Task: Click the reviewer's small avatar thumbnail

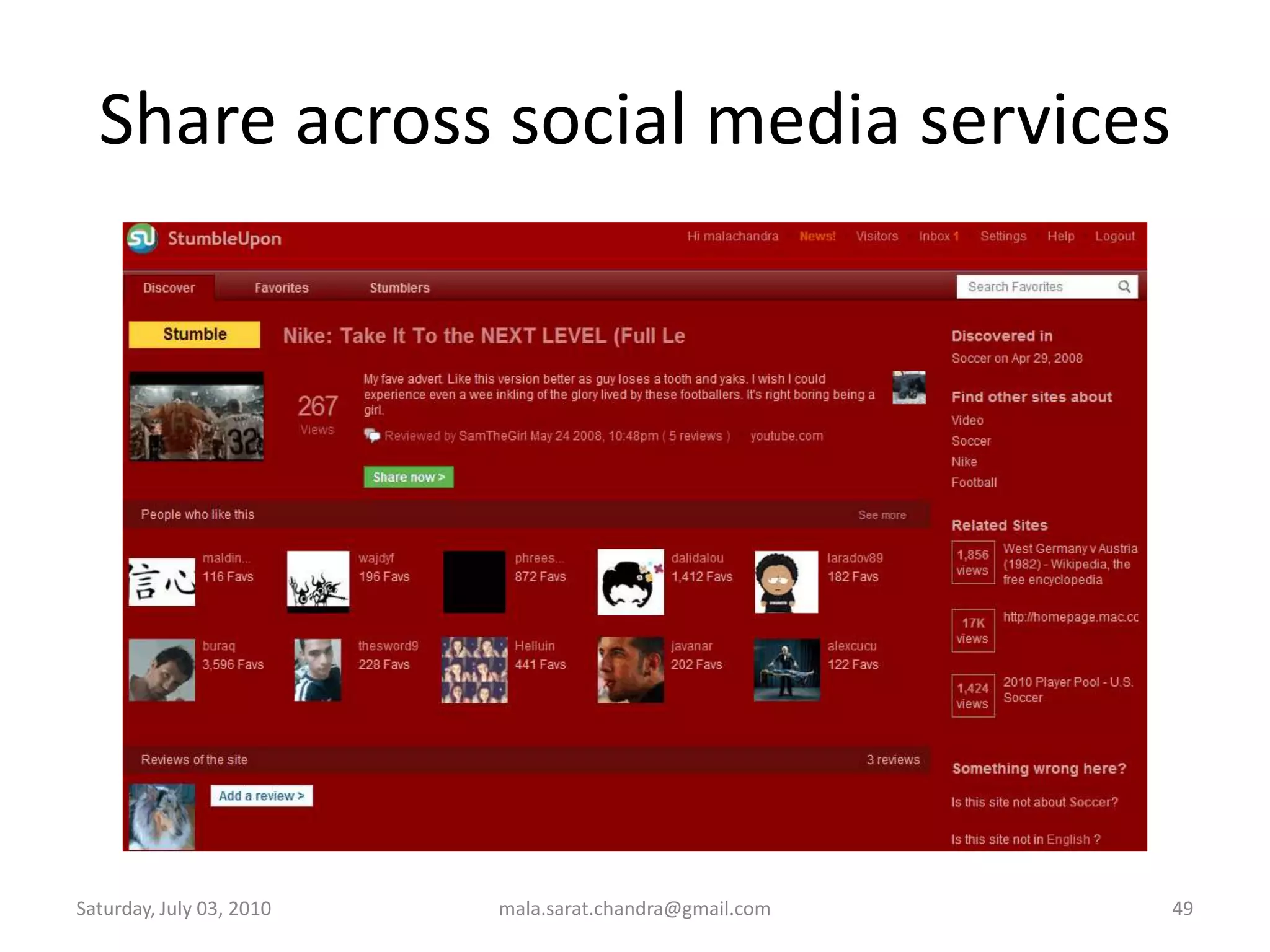Action: click(908, 388)
